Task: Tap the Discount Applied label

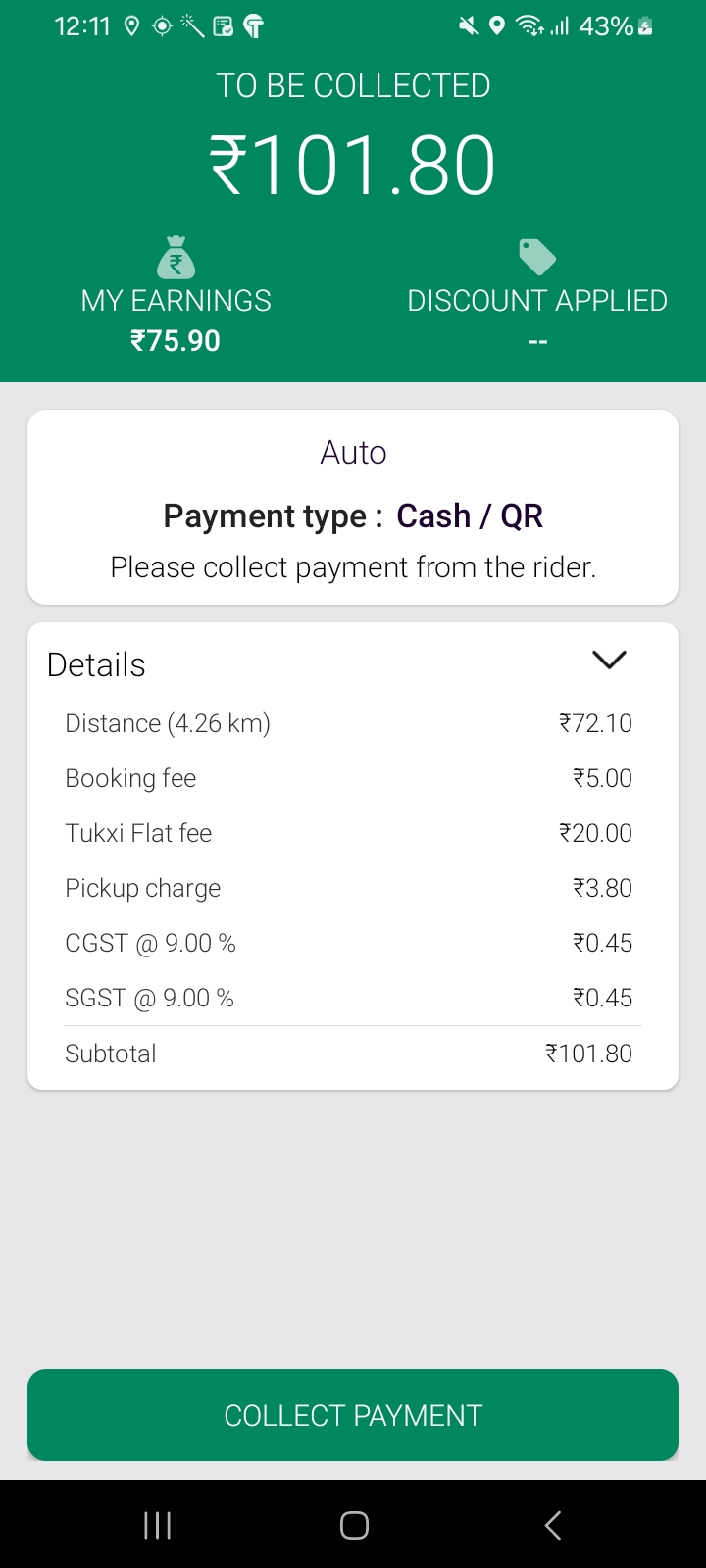Action: (537, 301)
